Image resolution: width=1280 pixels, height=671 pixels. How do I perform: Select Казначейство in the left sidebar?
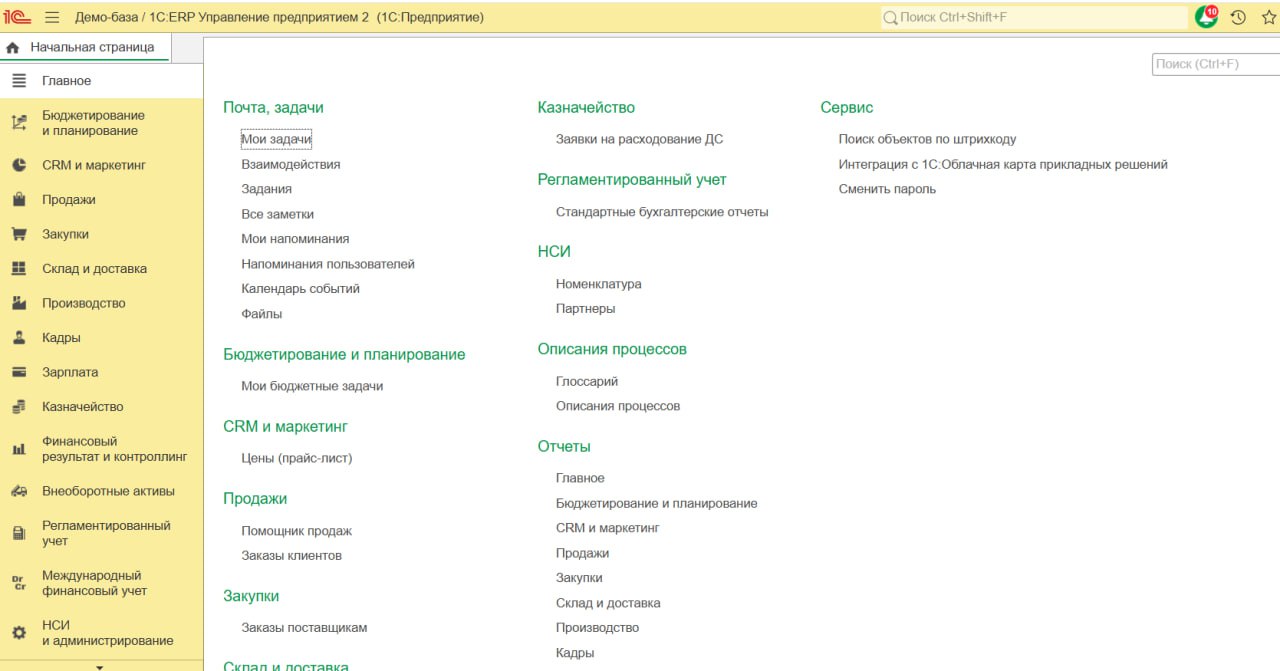click(82, 407)
